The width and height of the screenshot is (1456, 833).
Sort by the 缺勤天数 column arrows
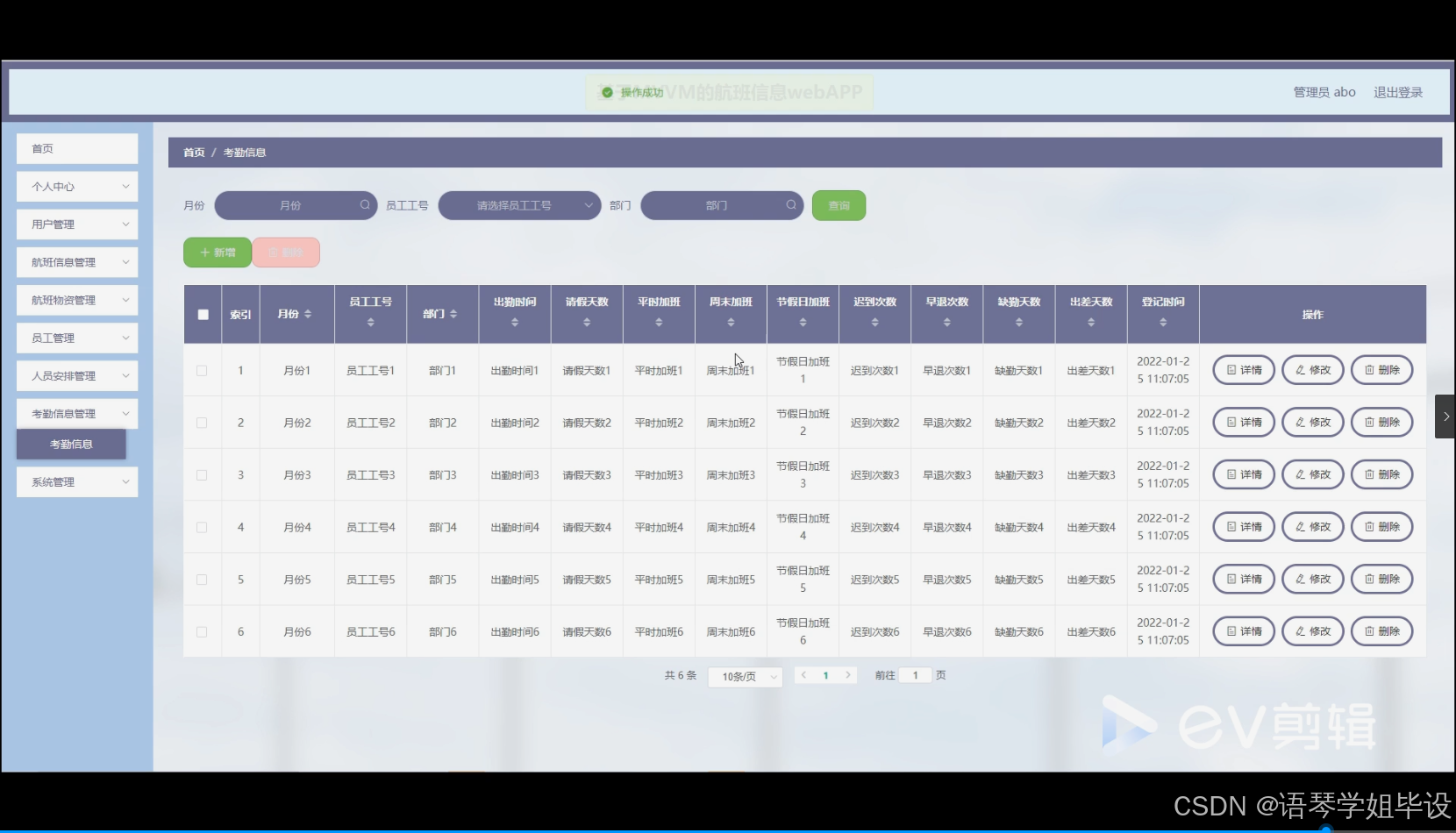pyautogui.click(x=1018, y=323)
